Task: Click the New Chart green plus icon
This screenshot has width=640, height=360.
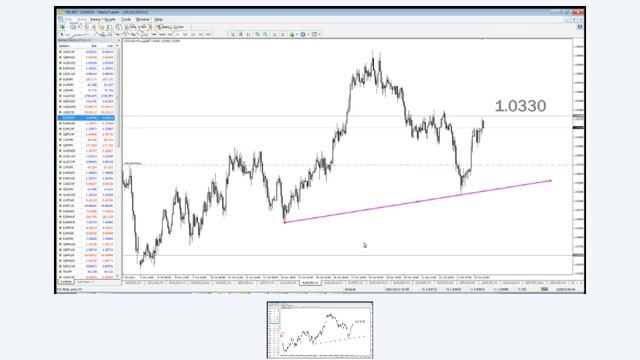Action: (62, 27)
